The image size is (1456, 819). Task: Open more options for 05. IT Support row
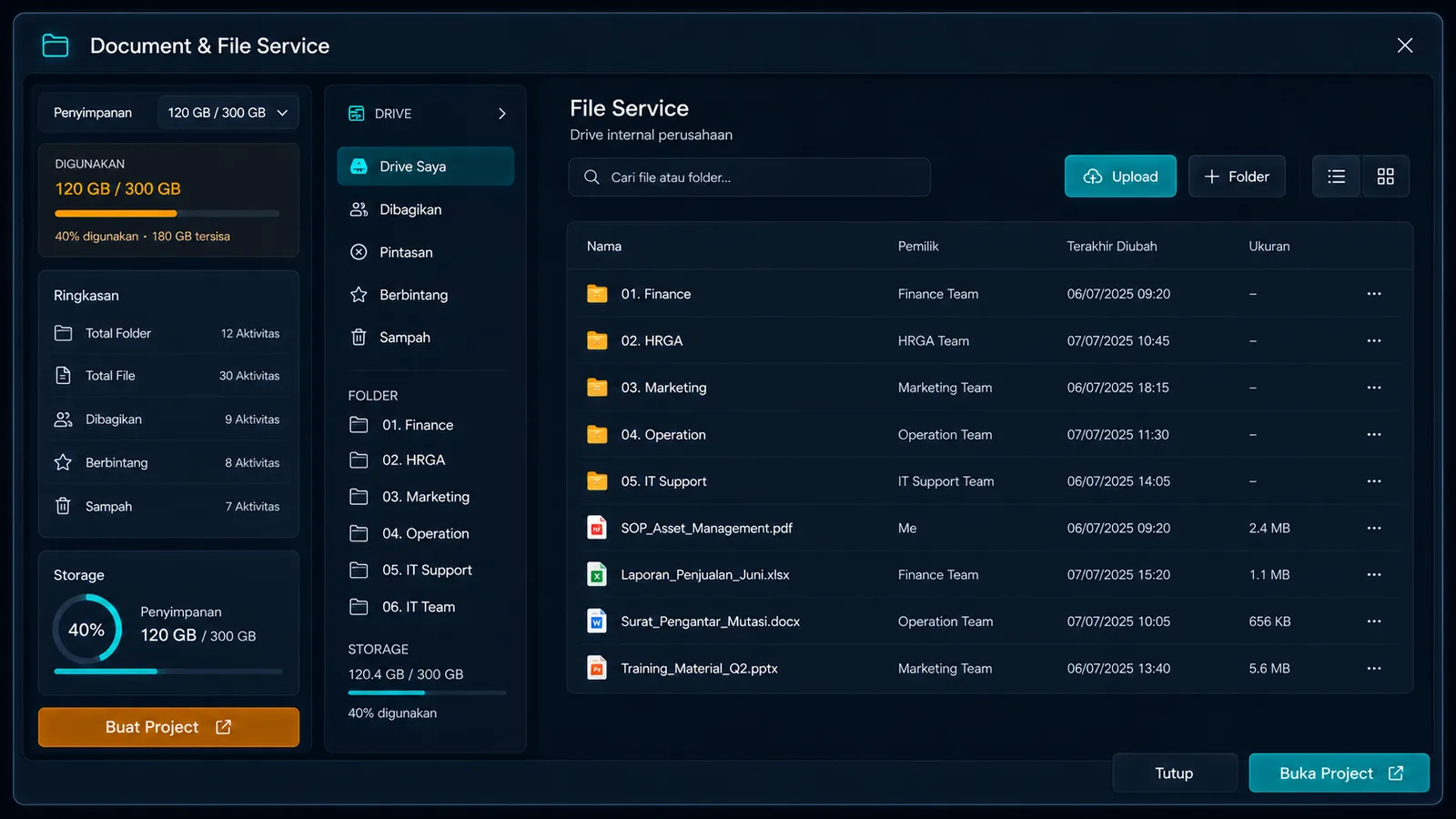(1374, 481)
